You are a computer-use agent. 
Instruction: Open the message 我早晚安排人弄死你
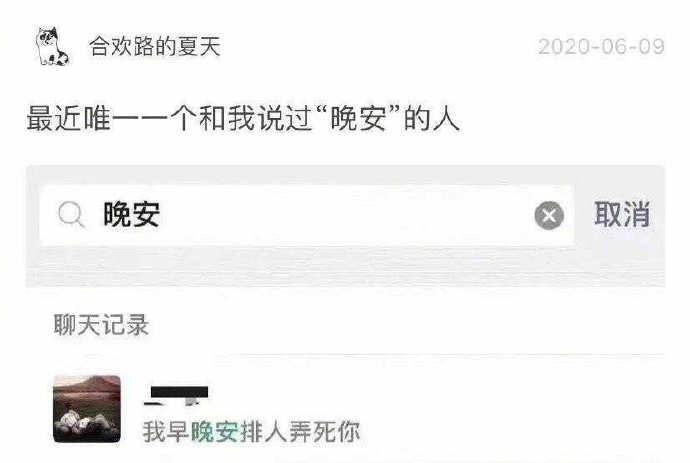(251, 432)
